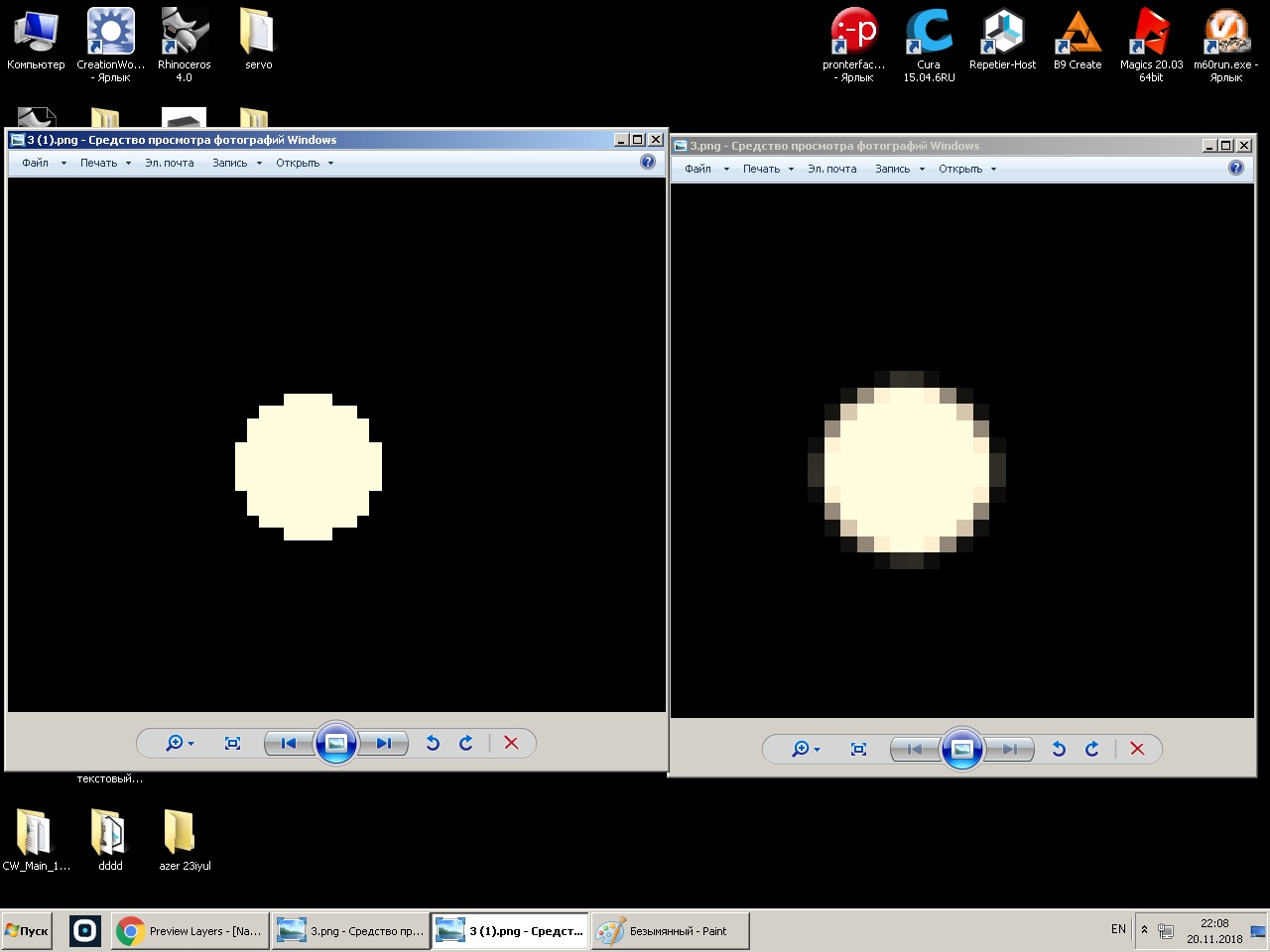The image size is (1270, 952).
Task: Go to next image in left viewer
Action: pos(384,743)
